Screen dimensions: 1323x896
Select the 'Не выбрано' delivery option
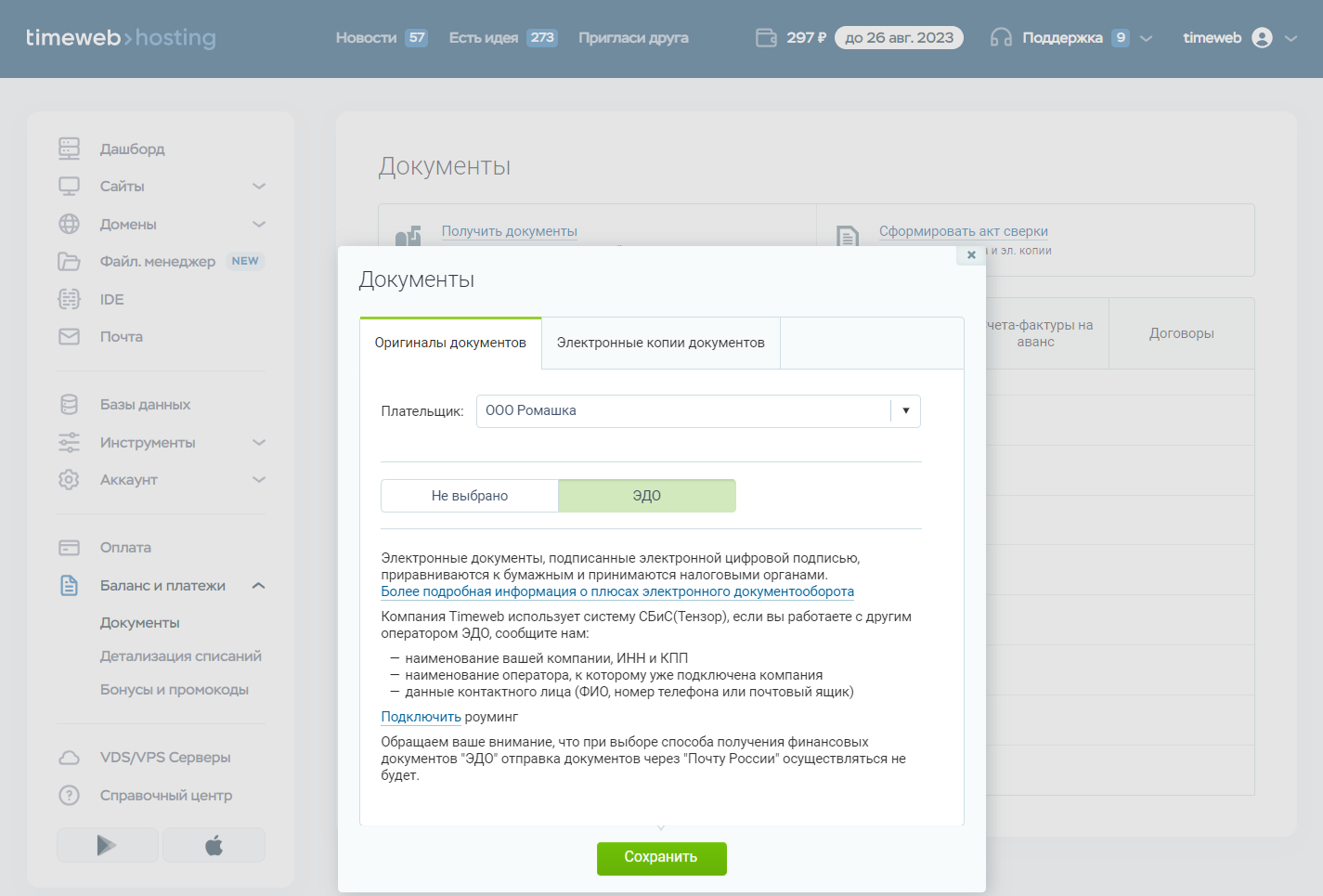coord(470,496)
